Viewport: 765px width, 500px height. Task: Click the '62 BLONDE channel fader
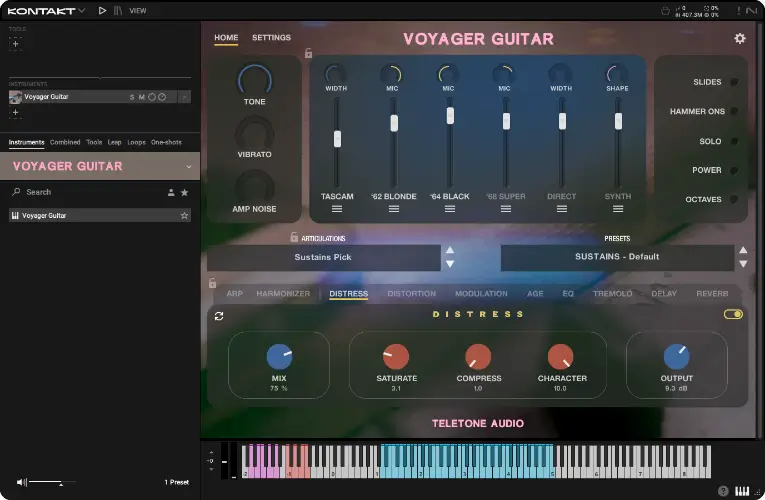click(x=394, y=123)
